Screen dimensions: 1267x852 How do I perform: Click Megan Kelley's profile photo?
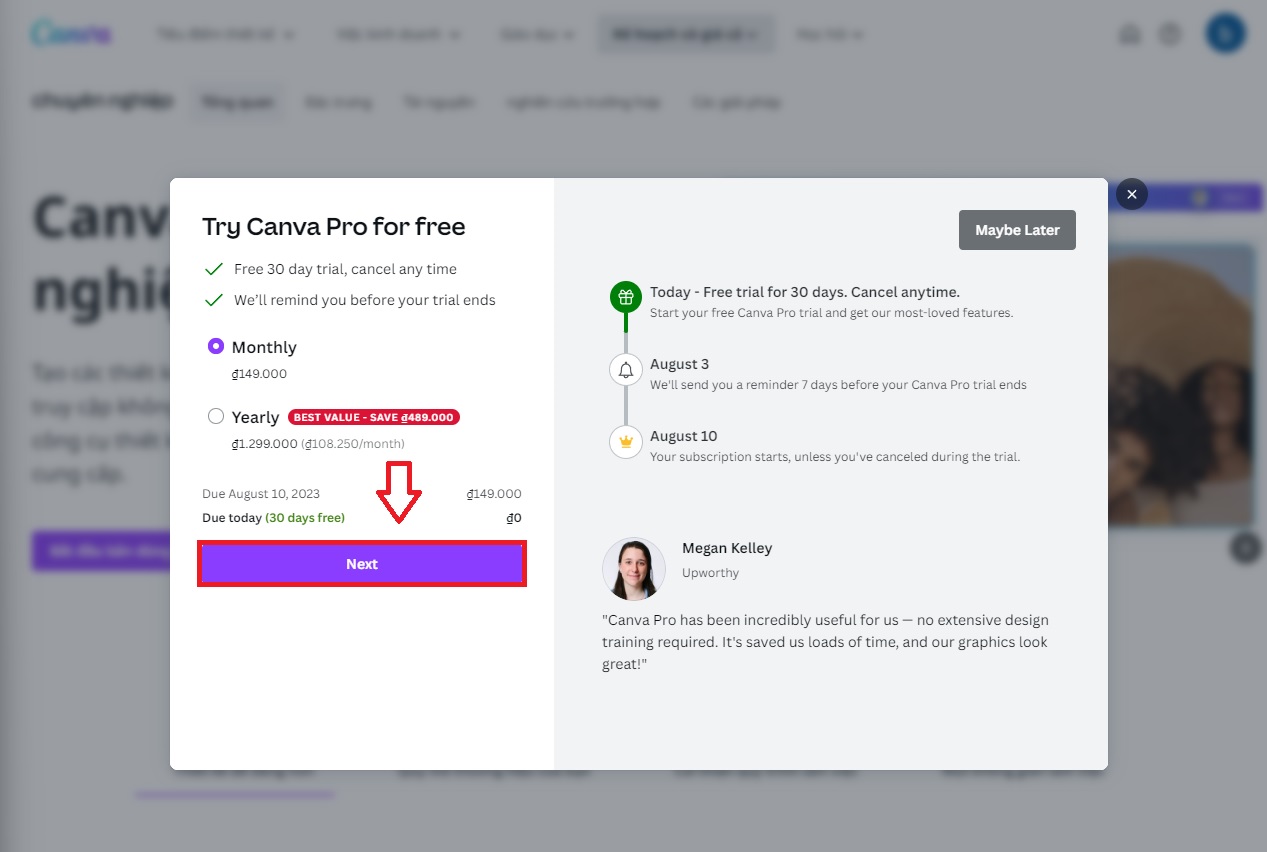click(634, 569)
